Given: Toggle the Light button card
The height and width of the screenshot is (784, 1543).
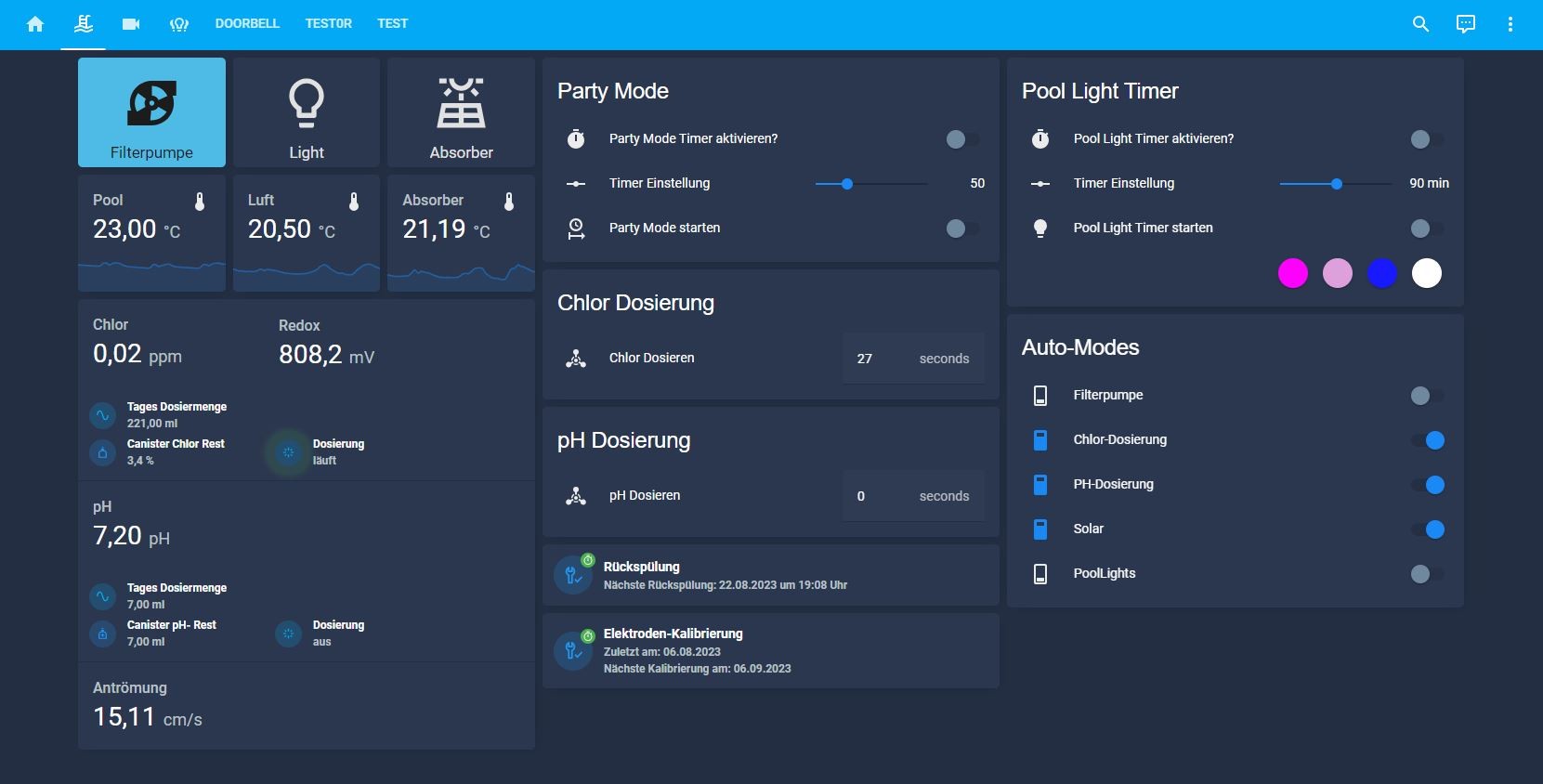Looking at the screenshot, I should tap(307, 112).
